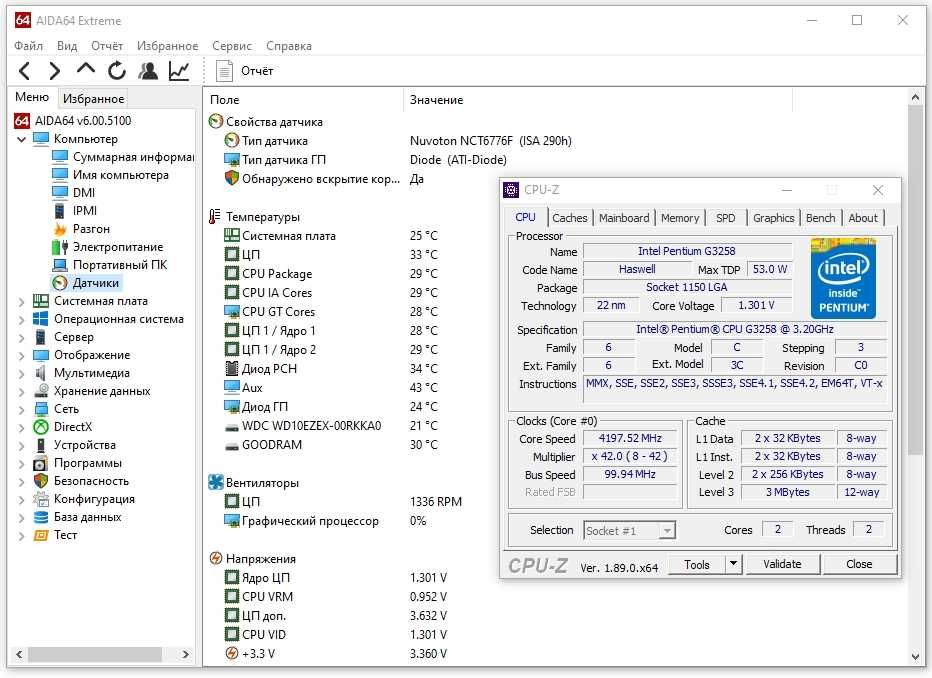Image resolution: width=932 pixels, height=678 pixels.
Task: Select the CPU VRM voltage row
Action: [336, 597]
